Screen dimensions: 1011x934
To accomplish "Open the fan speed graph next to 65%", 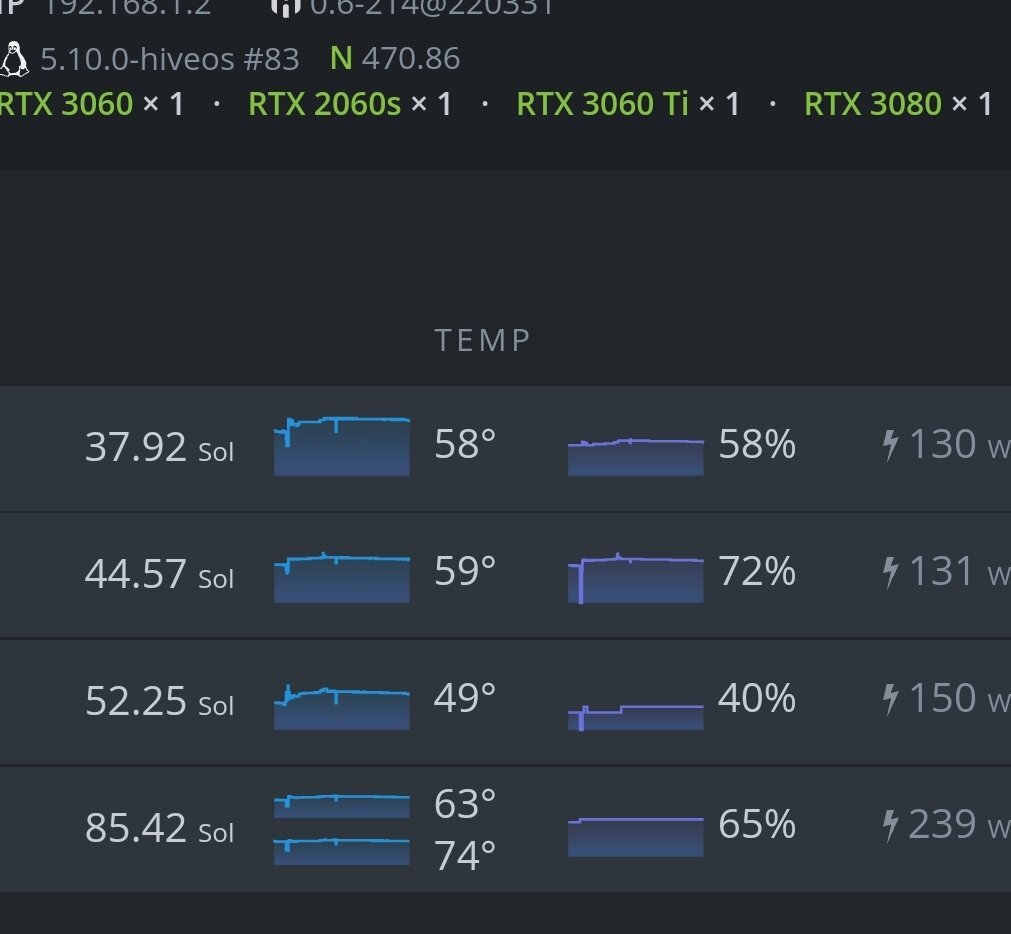I will (x=636, y=837).
